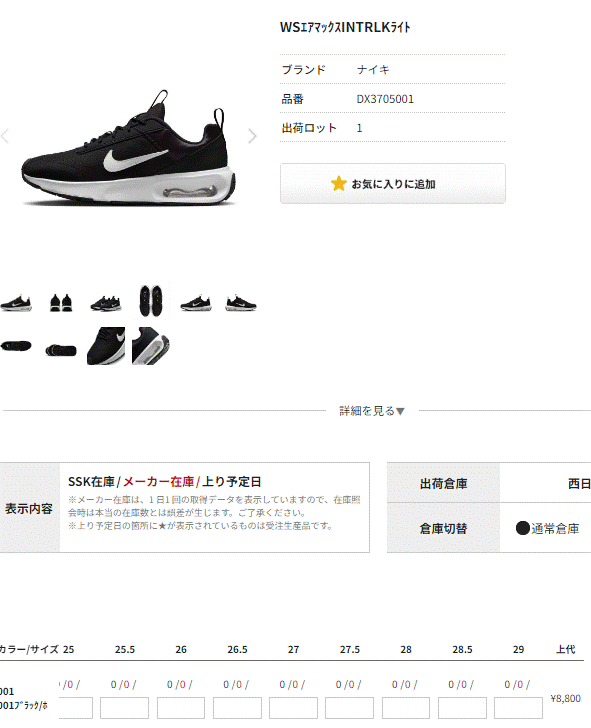Click quantity input for size 26.5
Viewport: 591px width, 728px height.
click(x=237, y=708)
